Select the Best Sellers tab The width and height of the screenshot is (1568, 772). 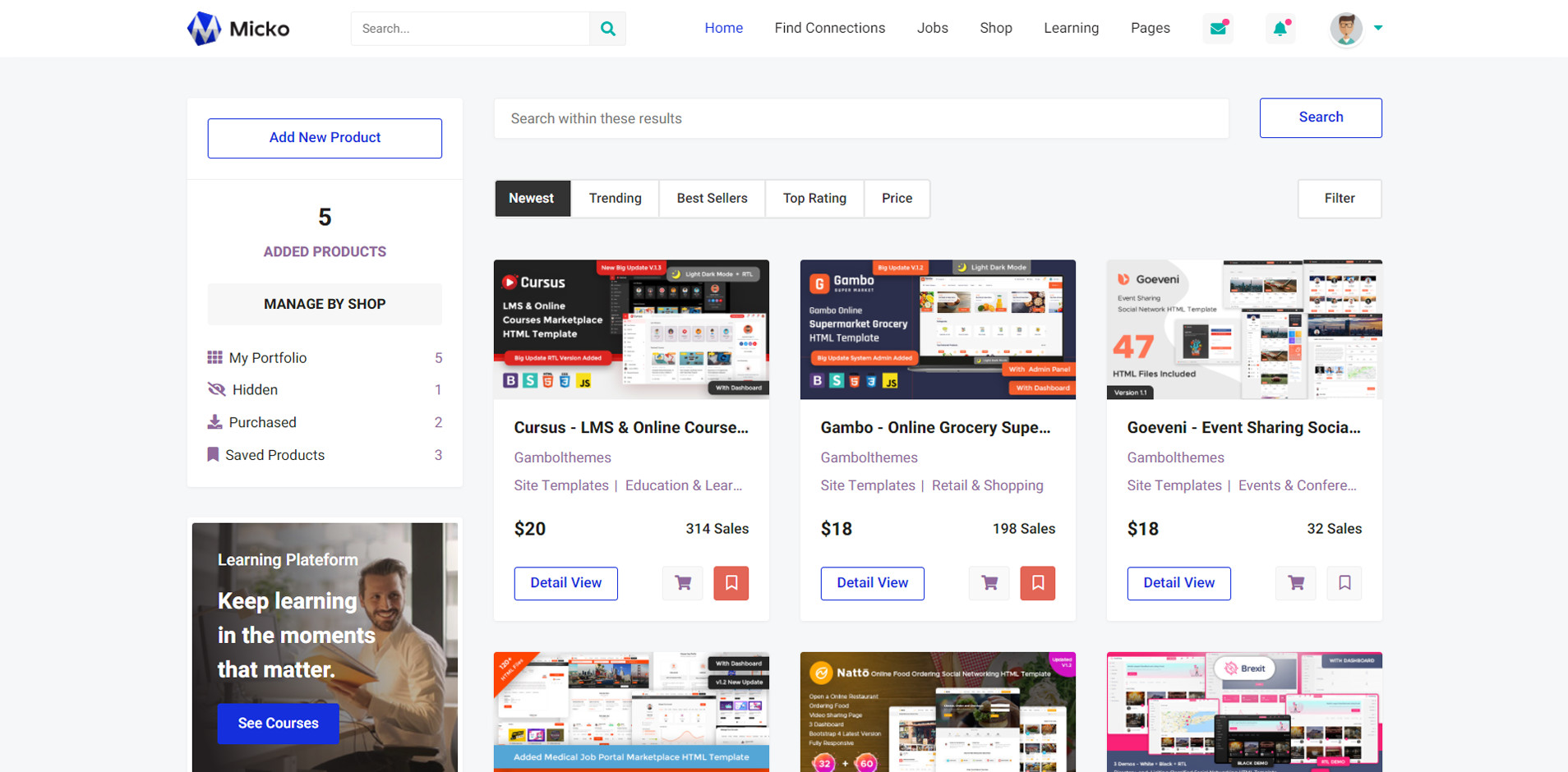[712, 199]
